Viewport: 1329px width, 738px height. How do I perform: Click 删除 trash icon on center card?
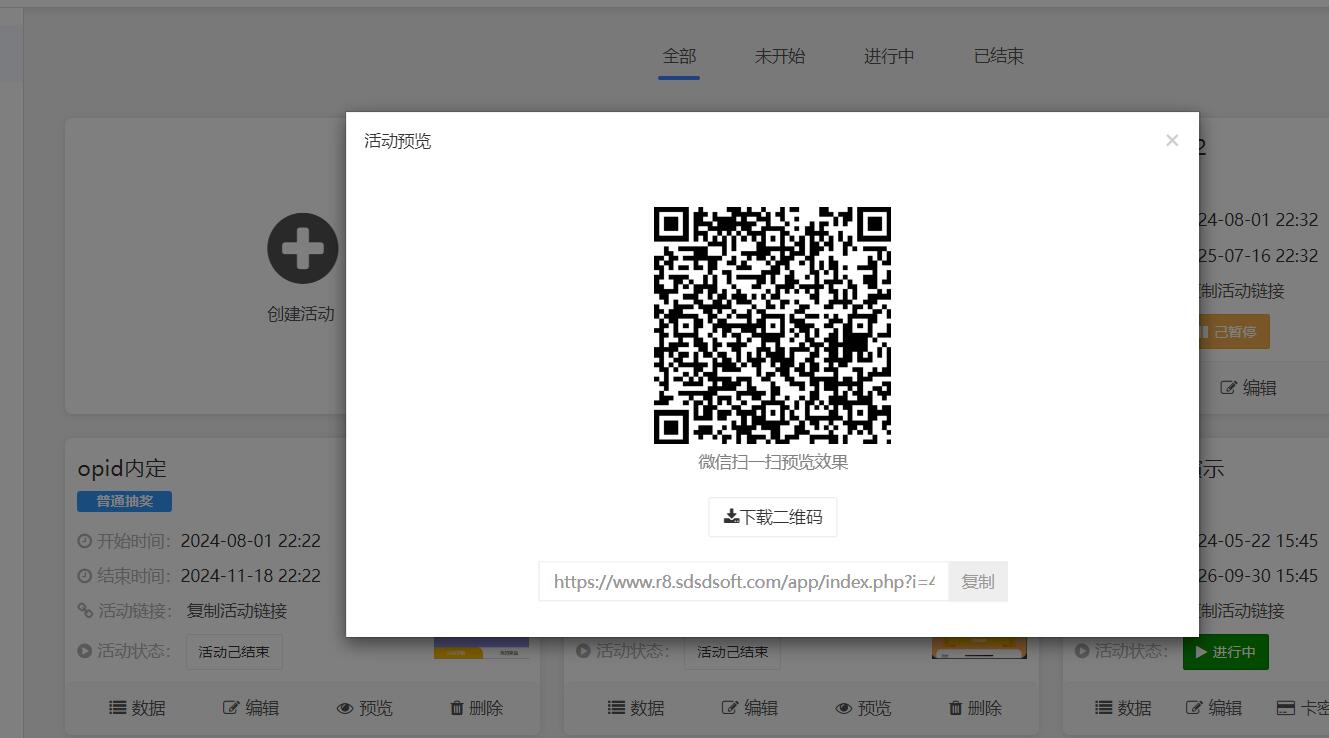(x=975, y=708)
